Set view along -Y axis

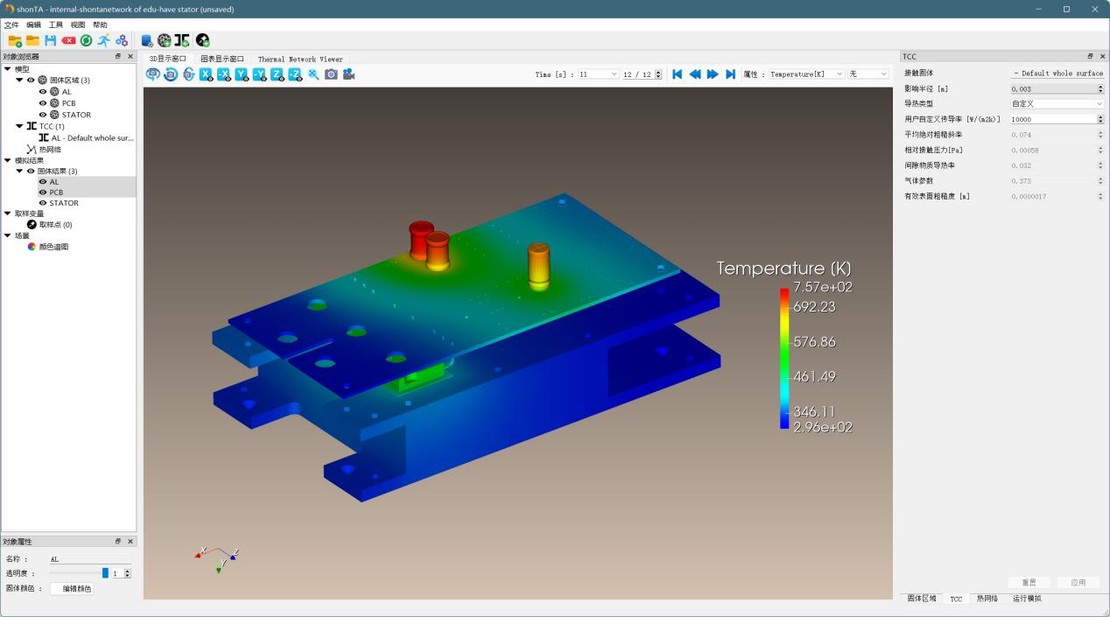click(260, 74)
